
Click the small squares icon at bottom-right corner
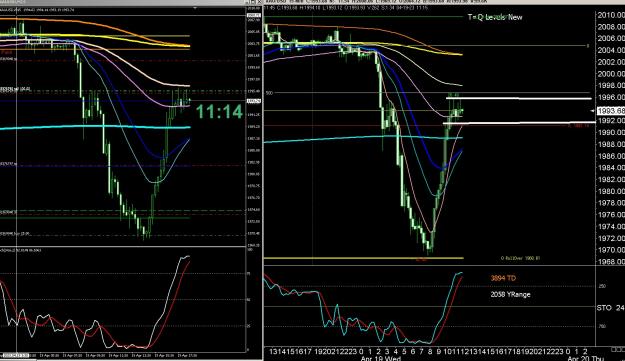pyautogui.click(x=618, y=349)
